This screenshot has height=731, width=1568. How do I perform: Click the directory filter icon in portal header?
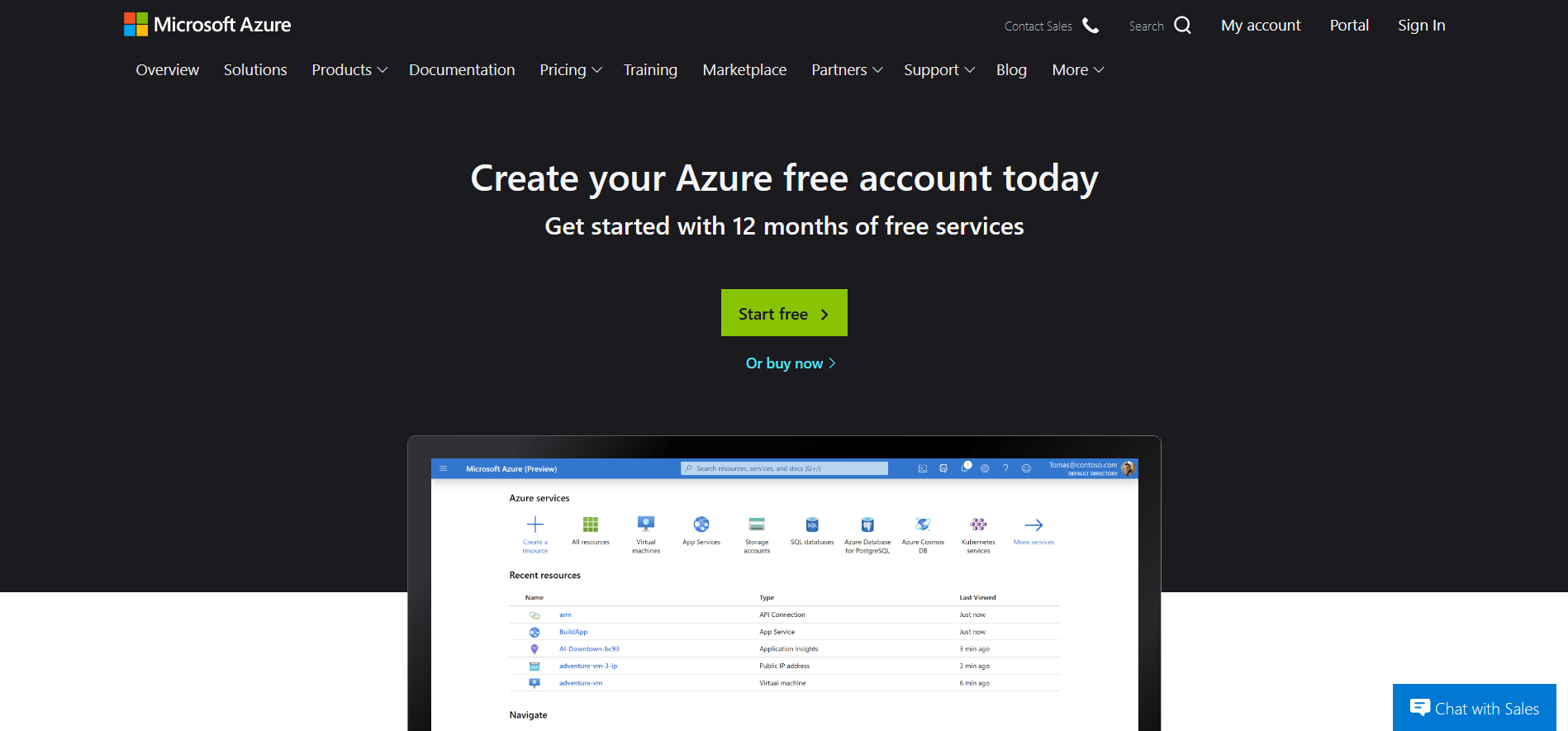[x=943, y=468]
